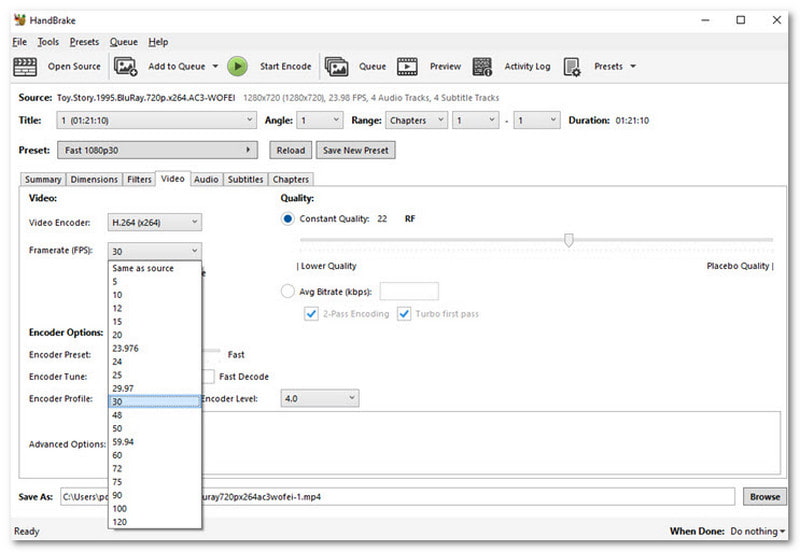Open the Queue via its picture icon

[336, 67]
